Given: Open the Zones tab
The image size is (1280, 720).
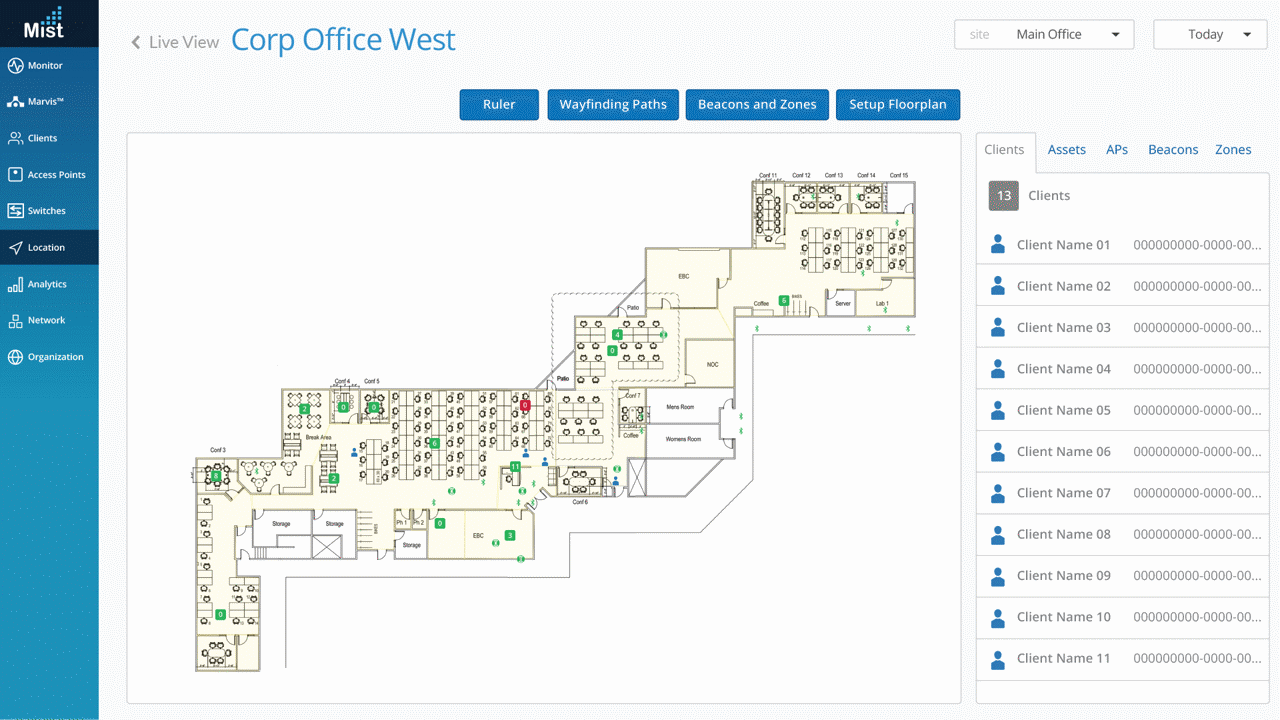Looking at the screenshot, I should coord(1233,149).
